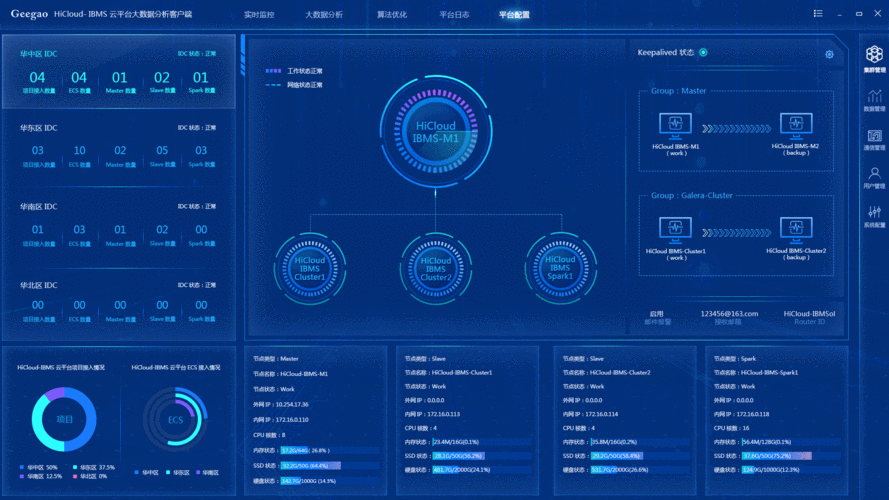Viewport: 889px width, 500px height.
Task: Open the list menu icon in title bar
Action: [818, 14]
